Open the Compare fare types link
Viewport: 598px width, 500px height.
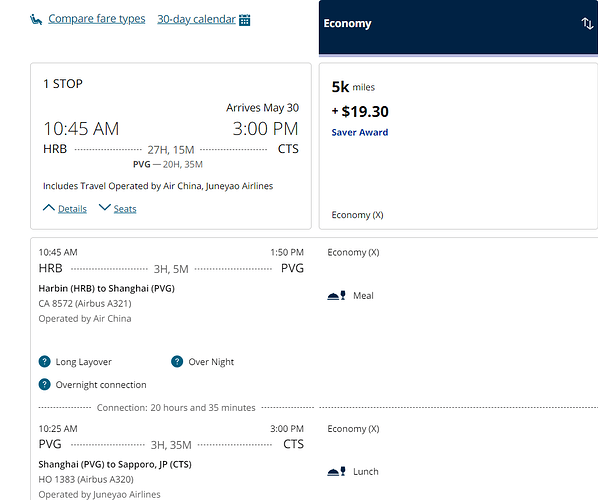click(x=96, y=19)
